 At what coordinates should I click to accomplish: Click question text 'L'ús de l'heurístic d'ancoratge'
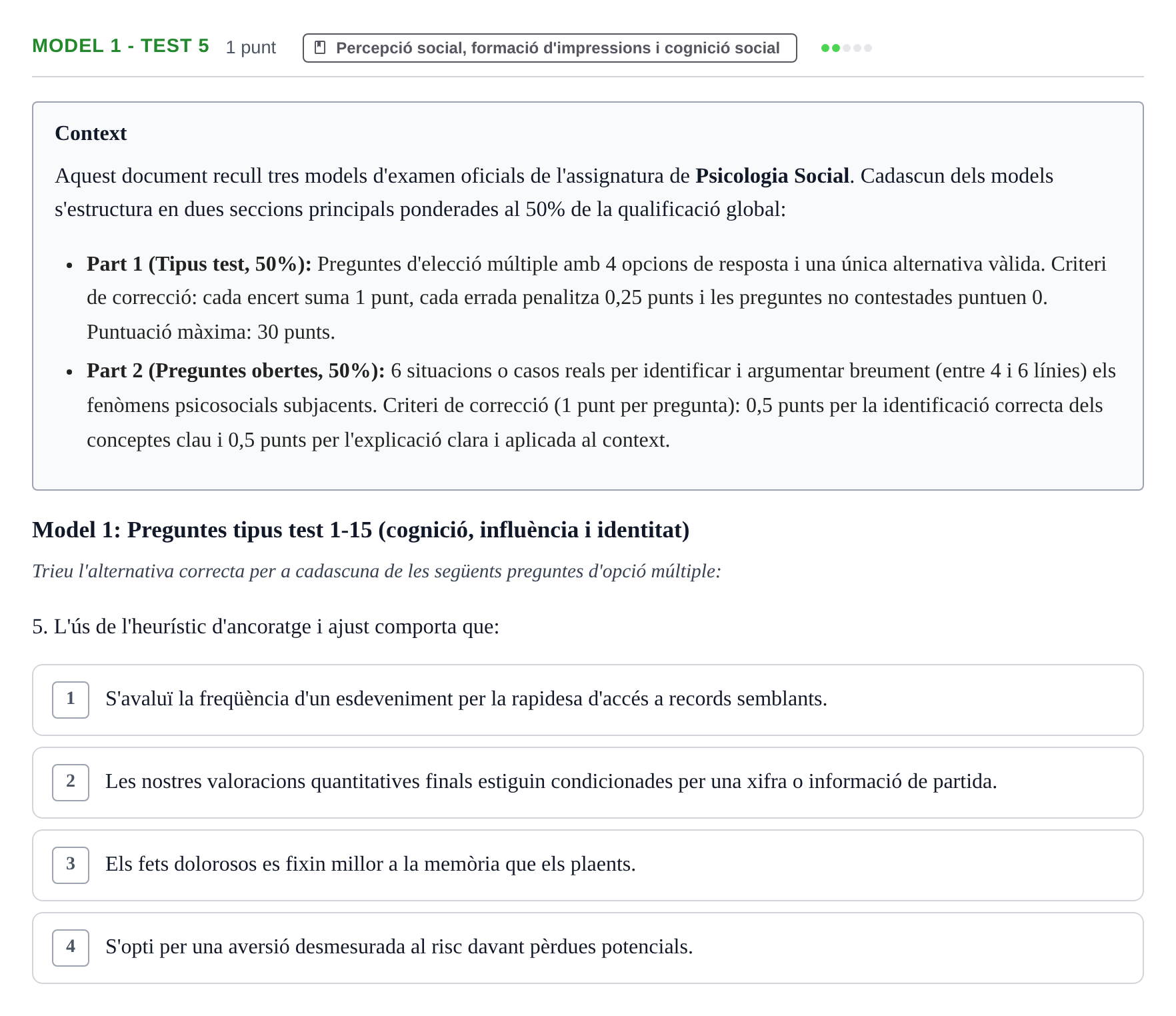(x=266, y=627)
